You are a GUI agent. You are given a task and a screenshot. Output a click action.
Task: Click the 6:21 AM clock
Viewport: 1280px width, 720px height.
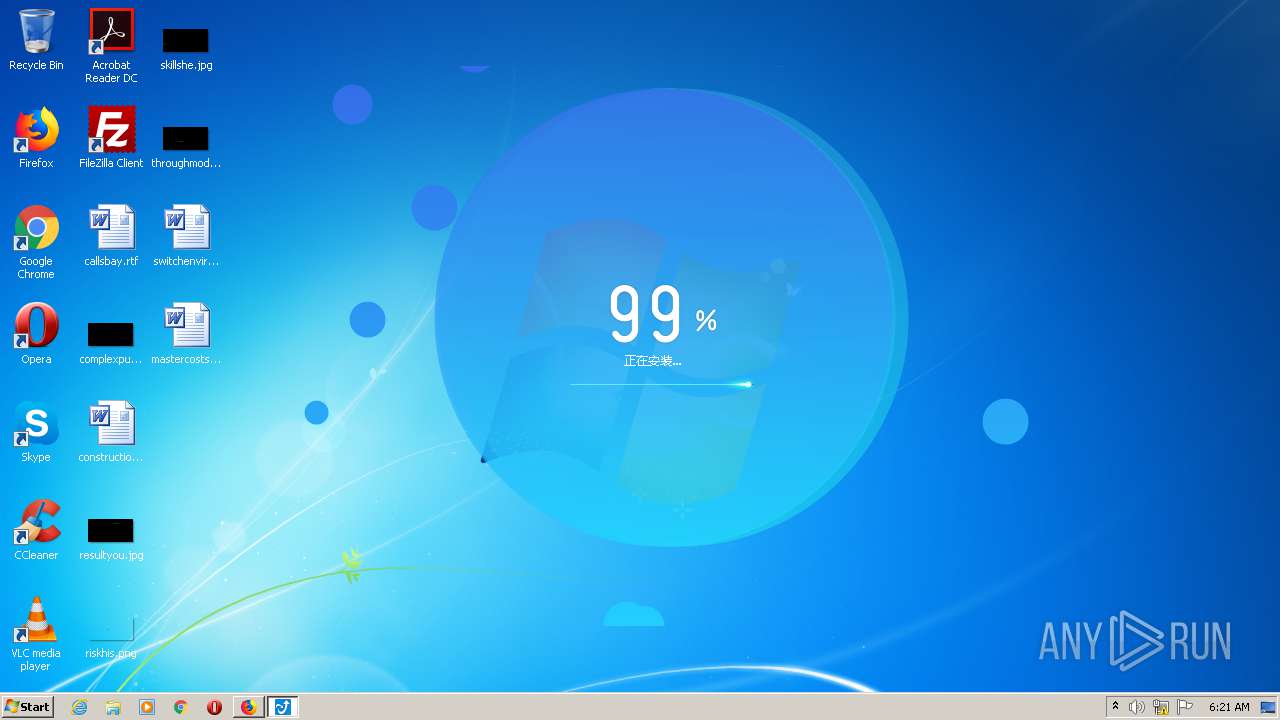coord(1229,707)
